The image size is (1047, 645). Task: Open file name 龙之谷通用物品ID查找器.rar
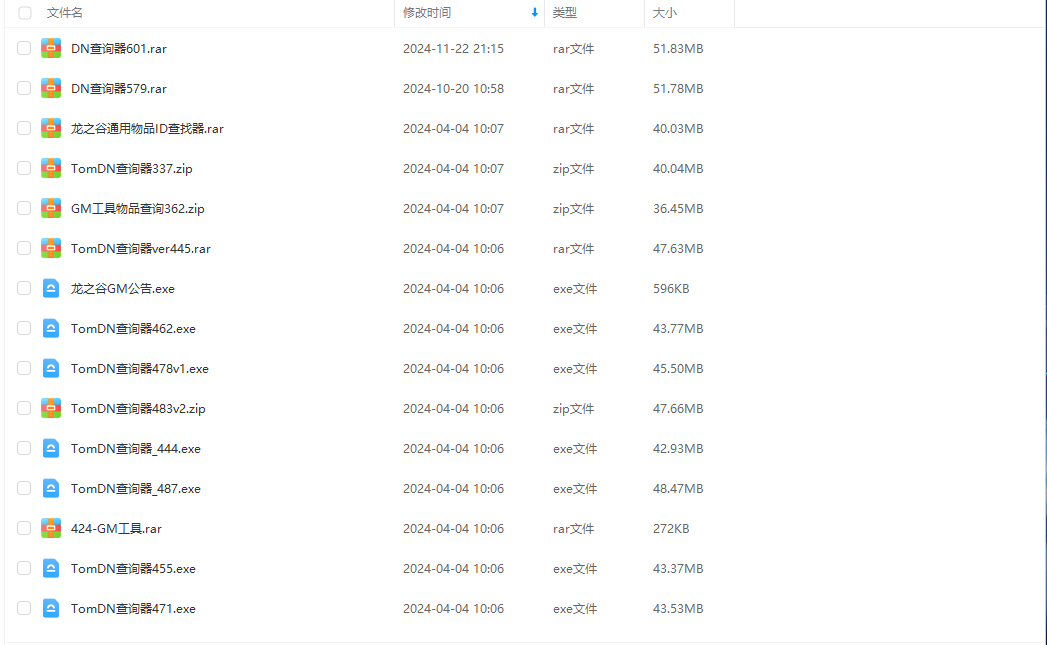click(147, 129)
